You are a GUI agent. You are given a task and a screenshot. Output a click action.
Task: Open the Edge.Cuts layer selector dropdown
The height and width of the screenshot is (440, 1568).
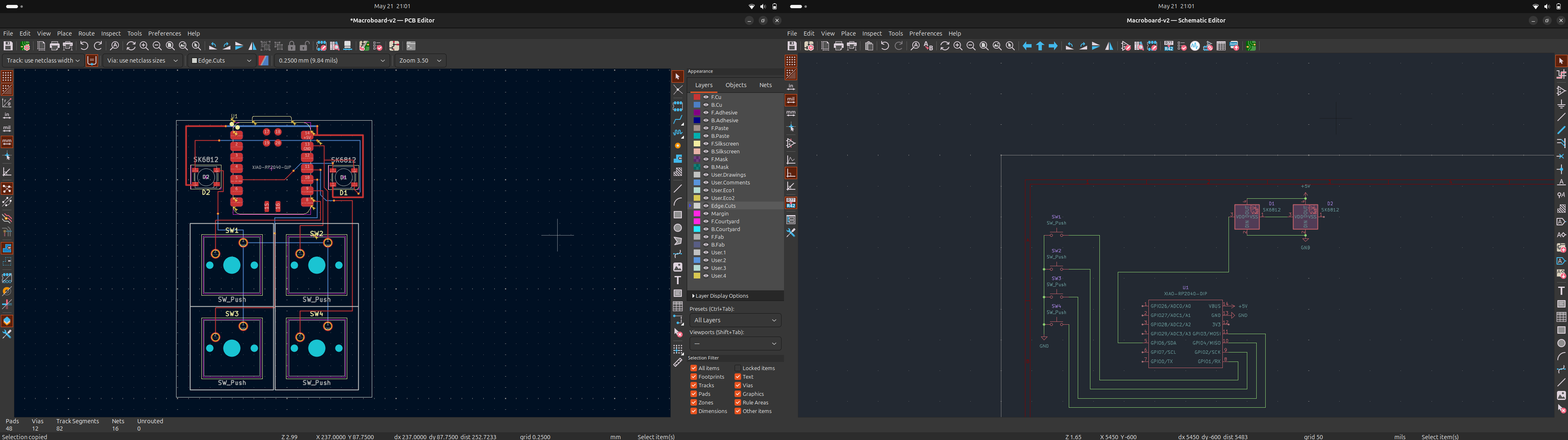coord(221,61)
